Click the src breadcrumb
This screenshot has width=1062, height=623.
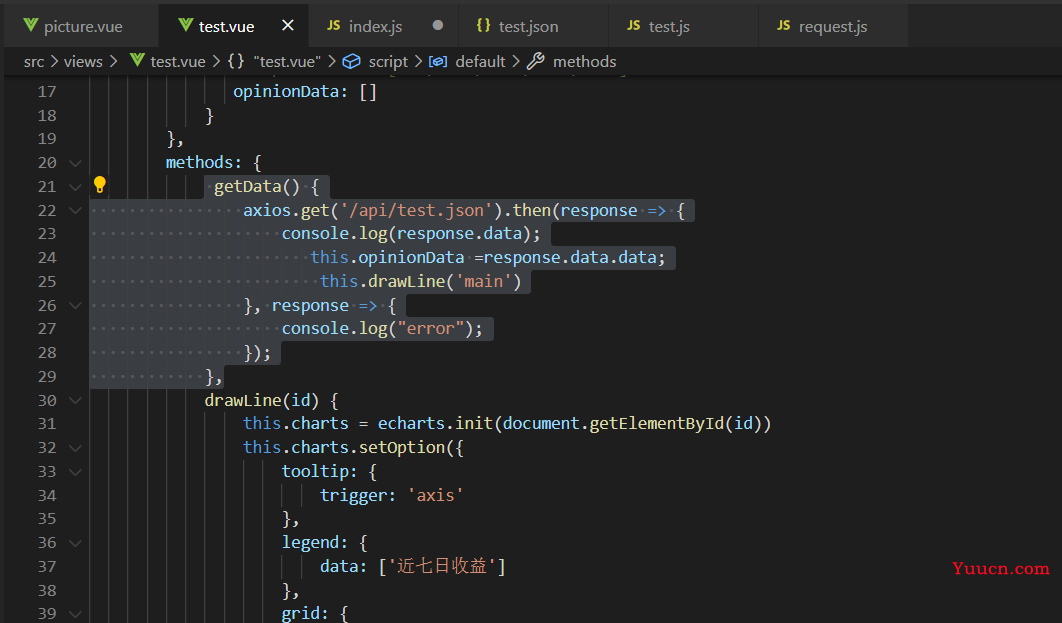pyautogui.click(x=34, y=62)
